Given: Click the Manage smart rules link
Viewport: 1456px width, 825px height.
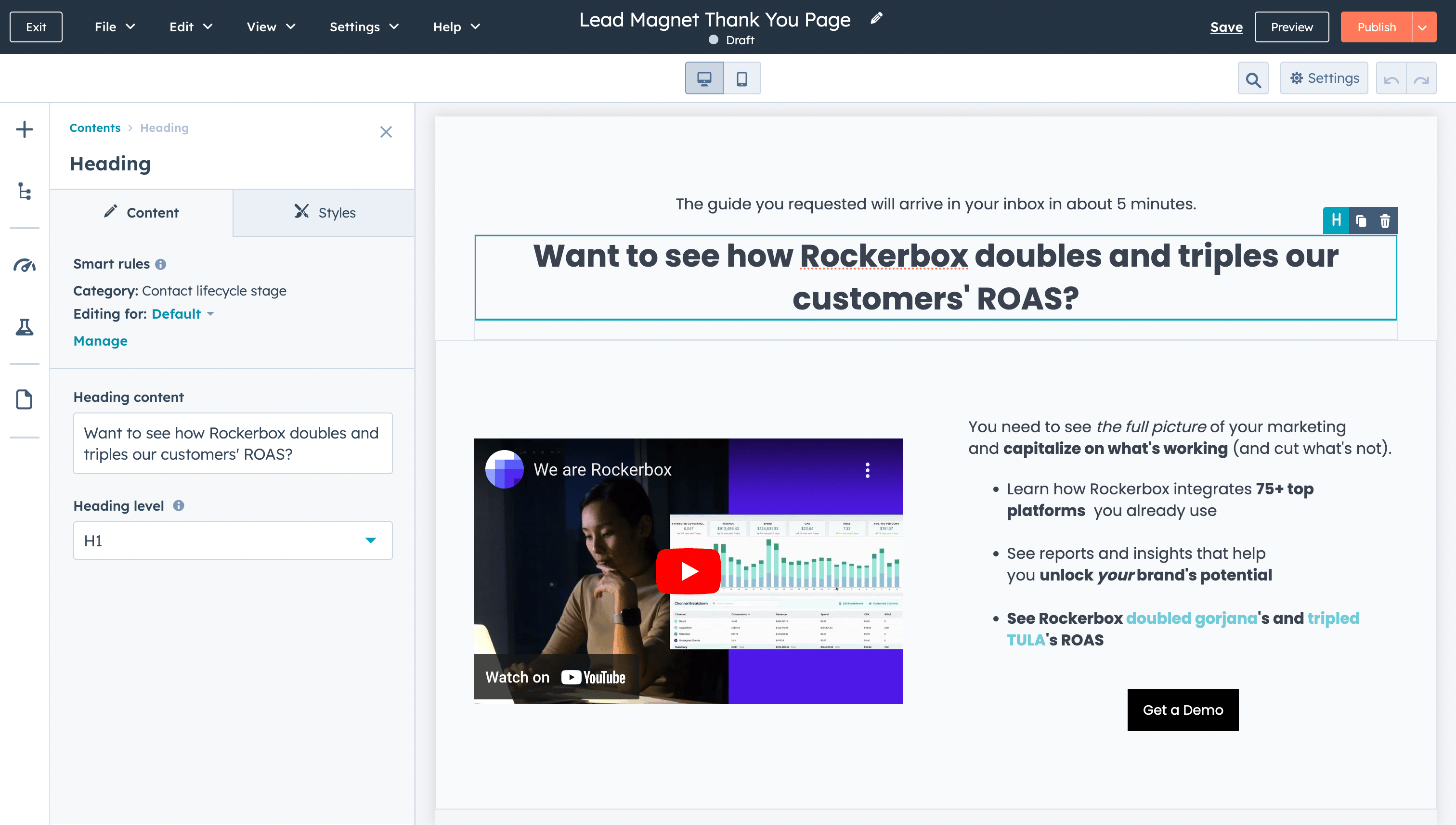Looking at the screenshot, I should (100, 340).
